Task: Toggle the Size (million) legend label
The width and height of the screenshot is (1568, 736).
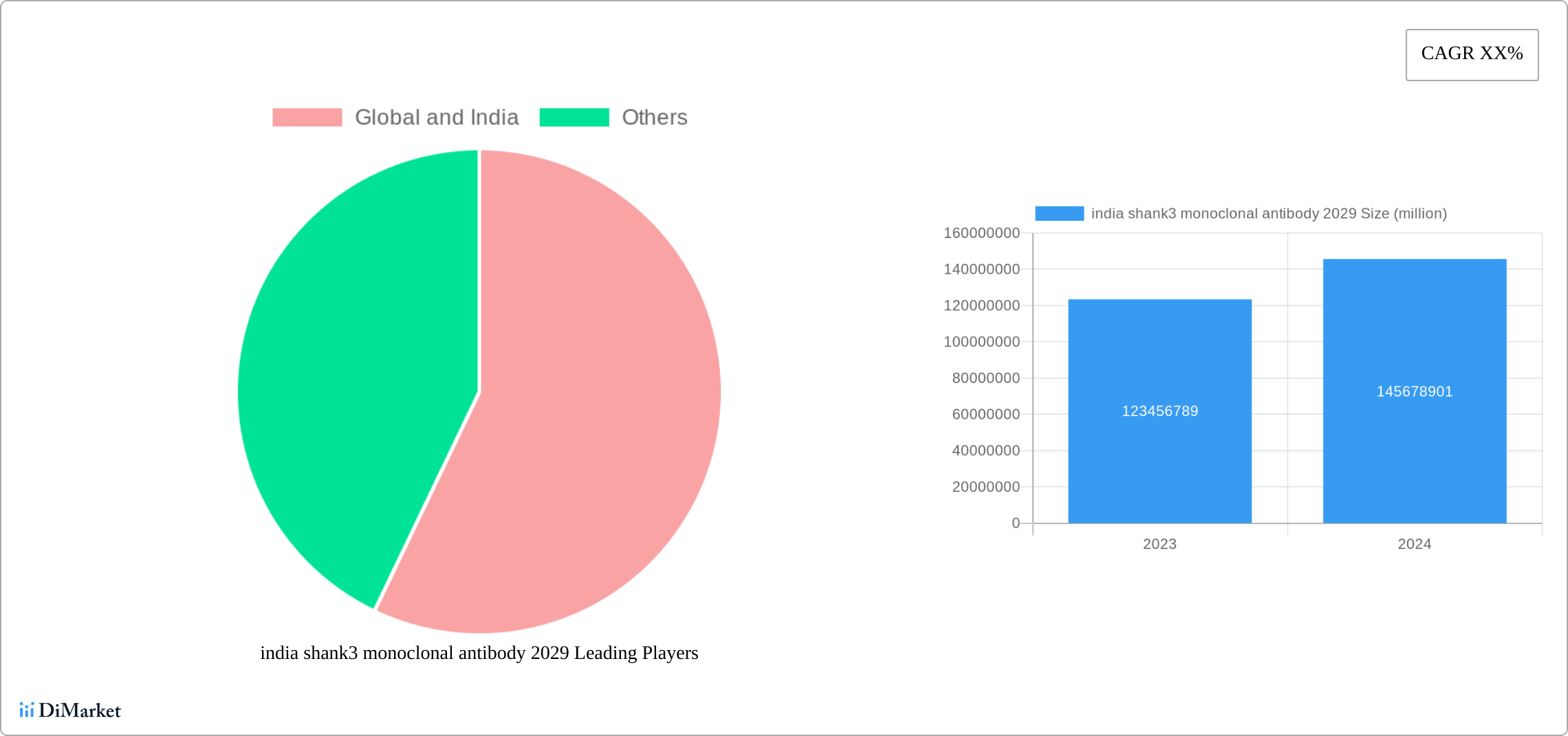Action: point(1269,214)
